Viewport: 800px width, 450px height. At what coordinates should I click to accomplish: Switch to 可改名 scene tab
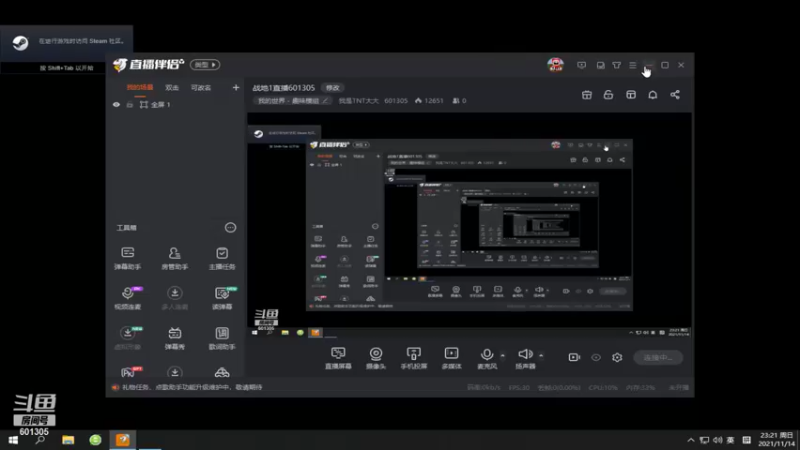(x=201, y=88)
